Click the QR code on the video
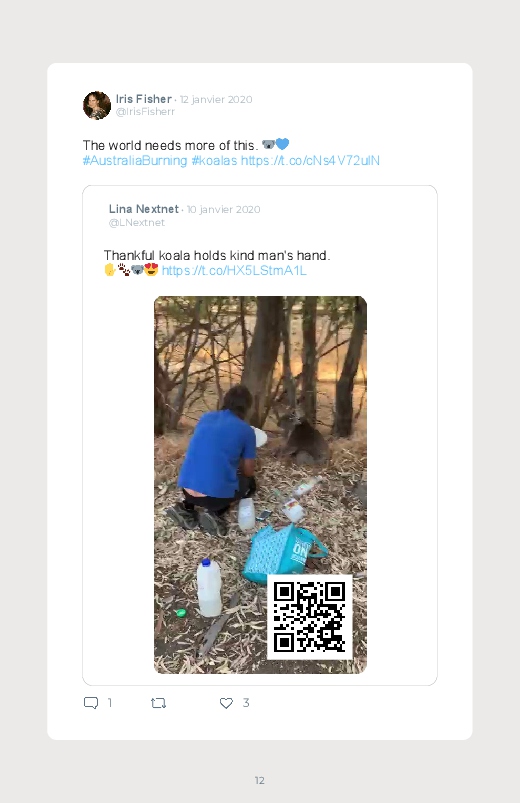Image resolution: width=520 pixels, height=803 pixels. point(309,617)
